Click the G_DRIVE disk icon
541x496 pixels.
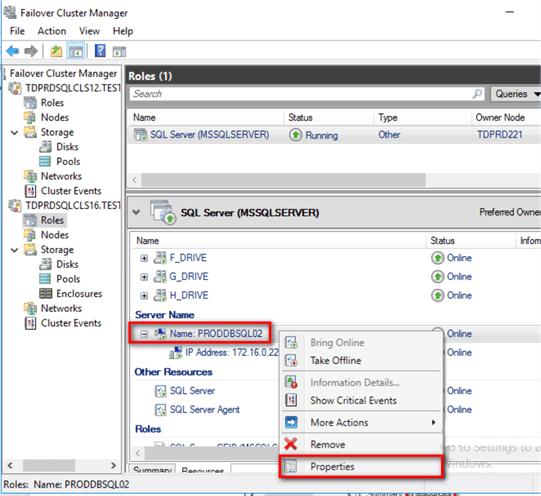[160, 277]
